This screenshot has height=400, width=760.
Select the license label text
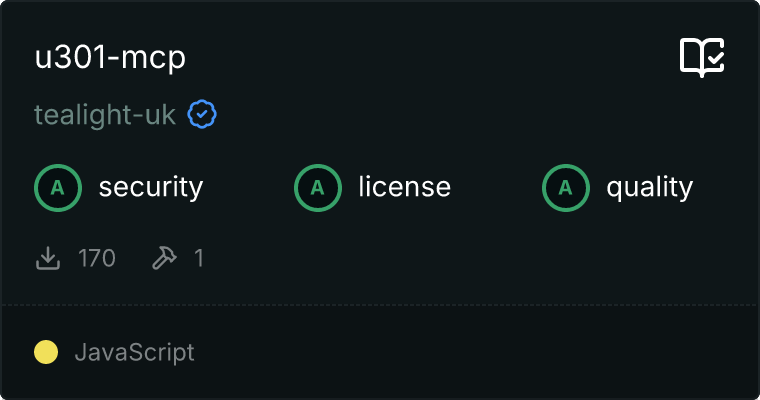(404, 187)
